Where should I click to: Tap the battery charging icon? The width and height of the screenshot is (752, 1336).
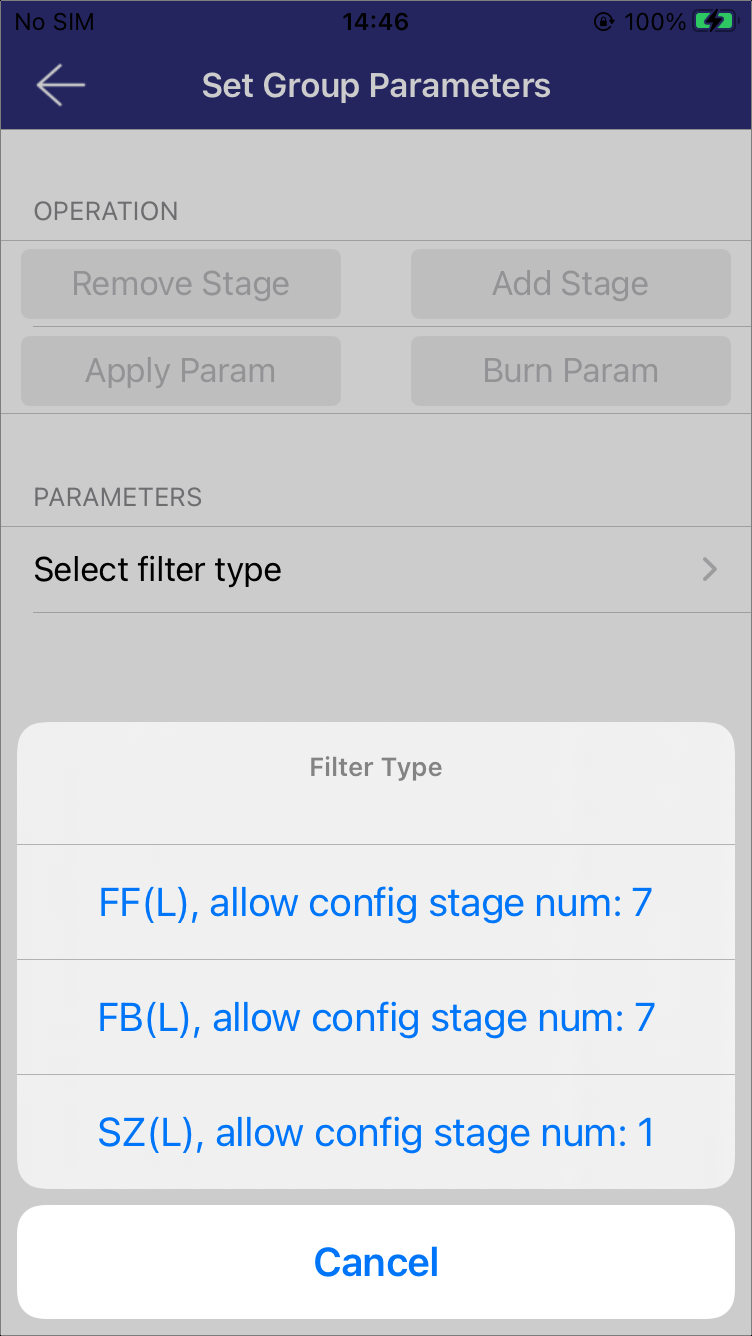click(x=715, y=21)
